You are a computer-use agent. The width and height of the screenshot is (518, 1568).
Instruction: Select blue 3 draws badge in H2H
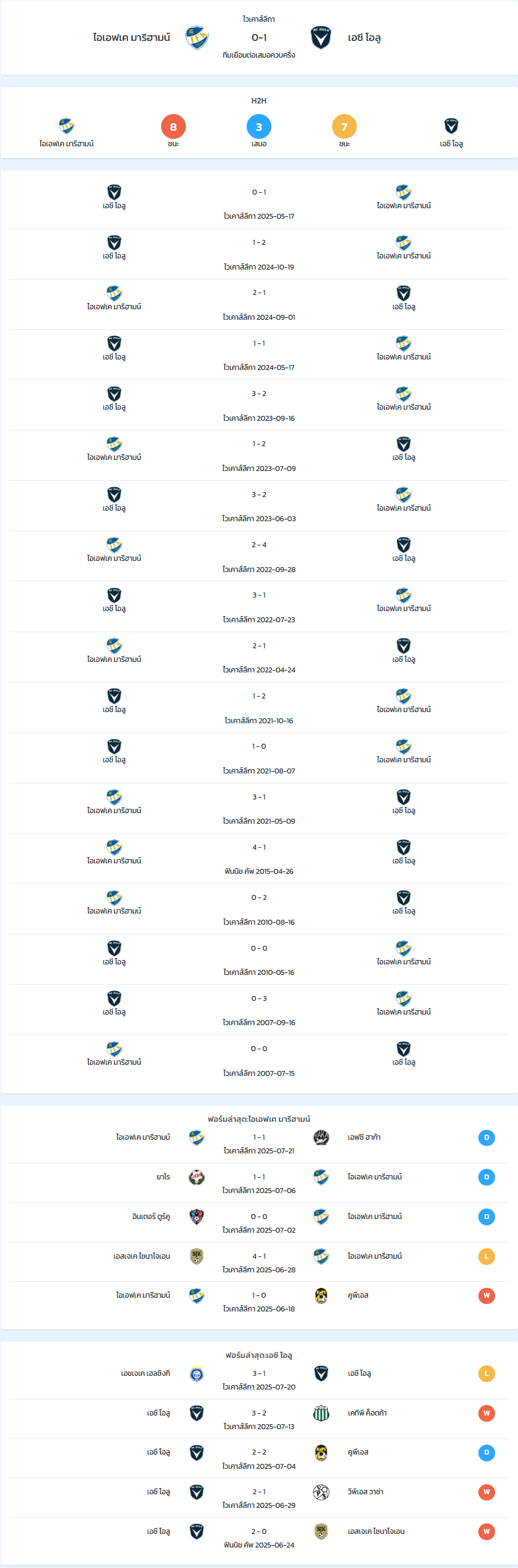(259, 126)
